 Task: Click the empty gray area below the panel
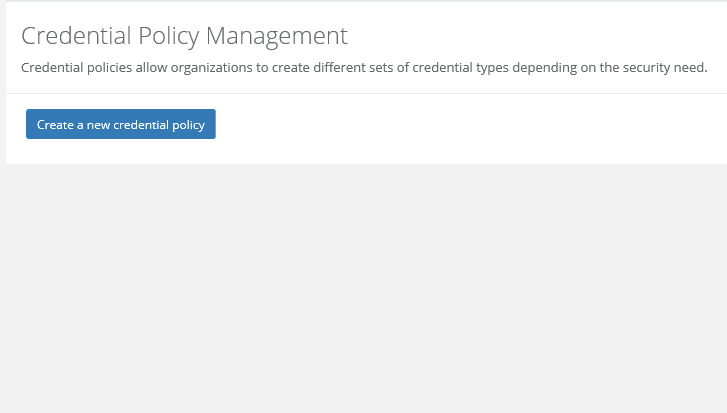(364, 290)
